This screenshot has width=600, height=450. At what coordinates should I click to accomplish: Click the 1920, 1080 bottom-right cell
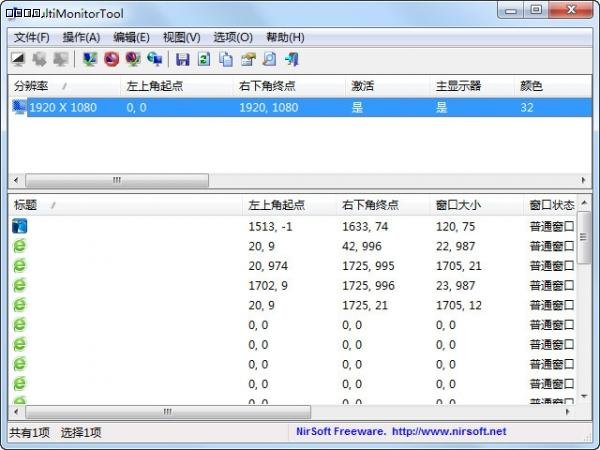[x=269, y=108]
